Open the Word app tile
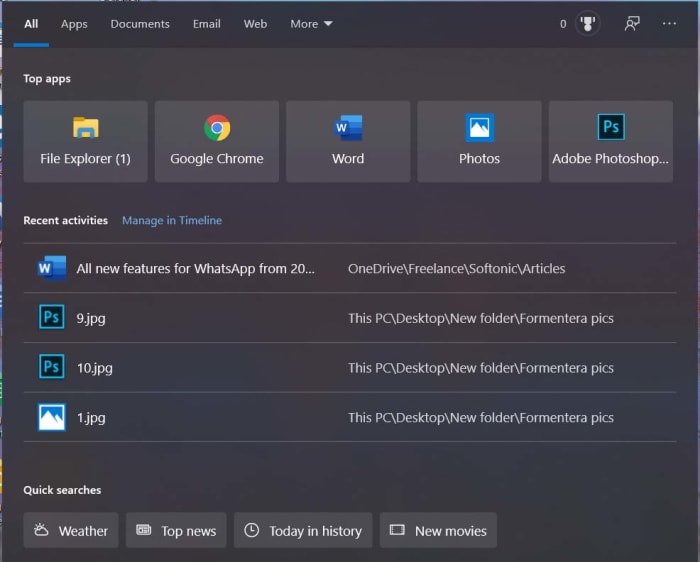The height and width of the screenshot is (562, 700). click(348, 141)
